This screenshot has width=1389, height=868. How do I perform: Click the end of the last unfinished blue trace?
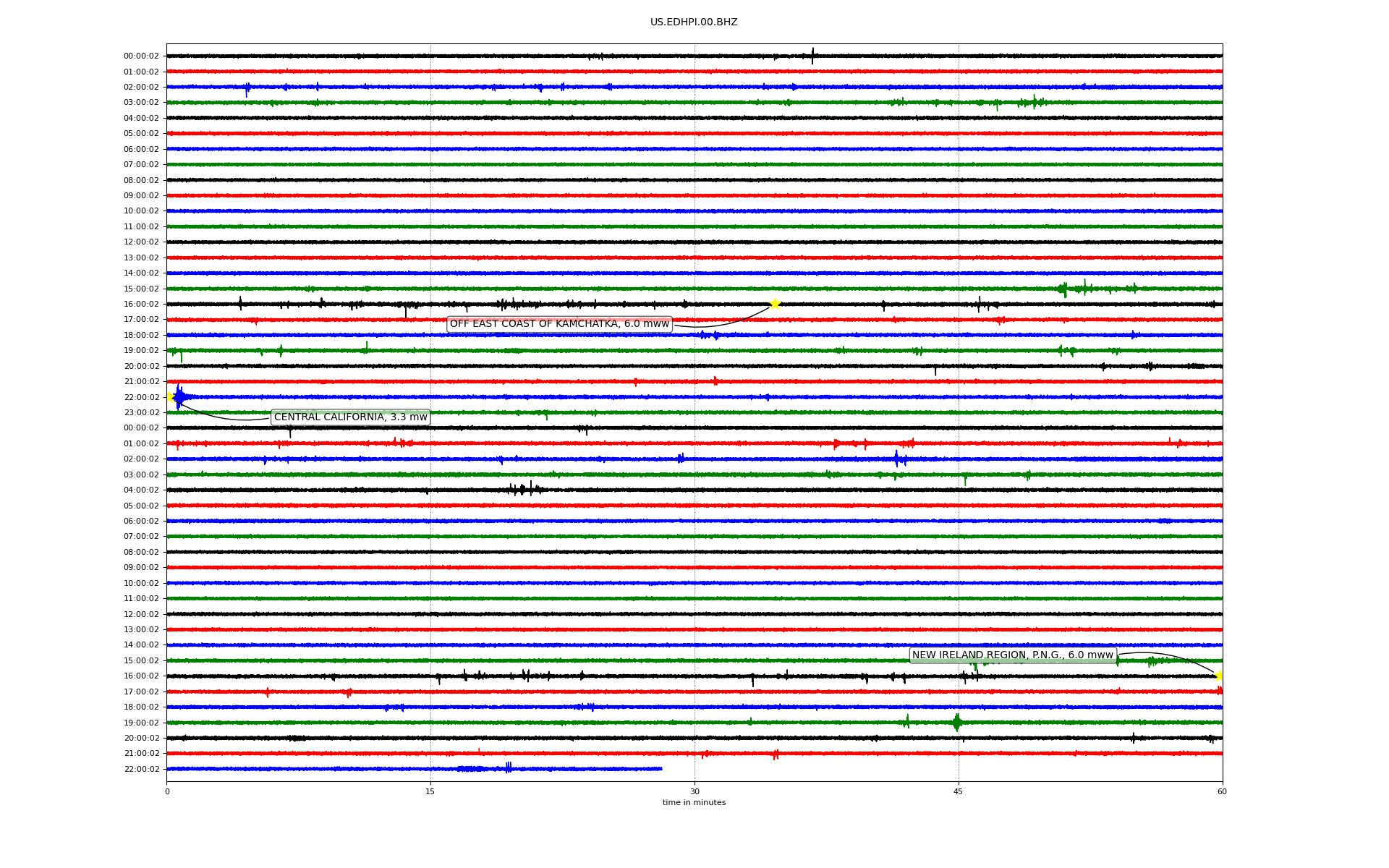[x=661, y=769]
